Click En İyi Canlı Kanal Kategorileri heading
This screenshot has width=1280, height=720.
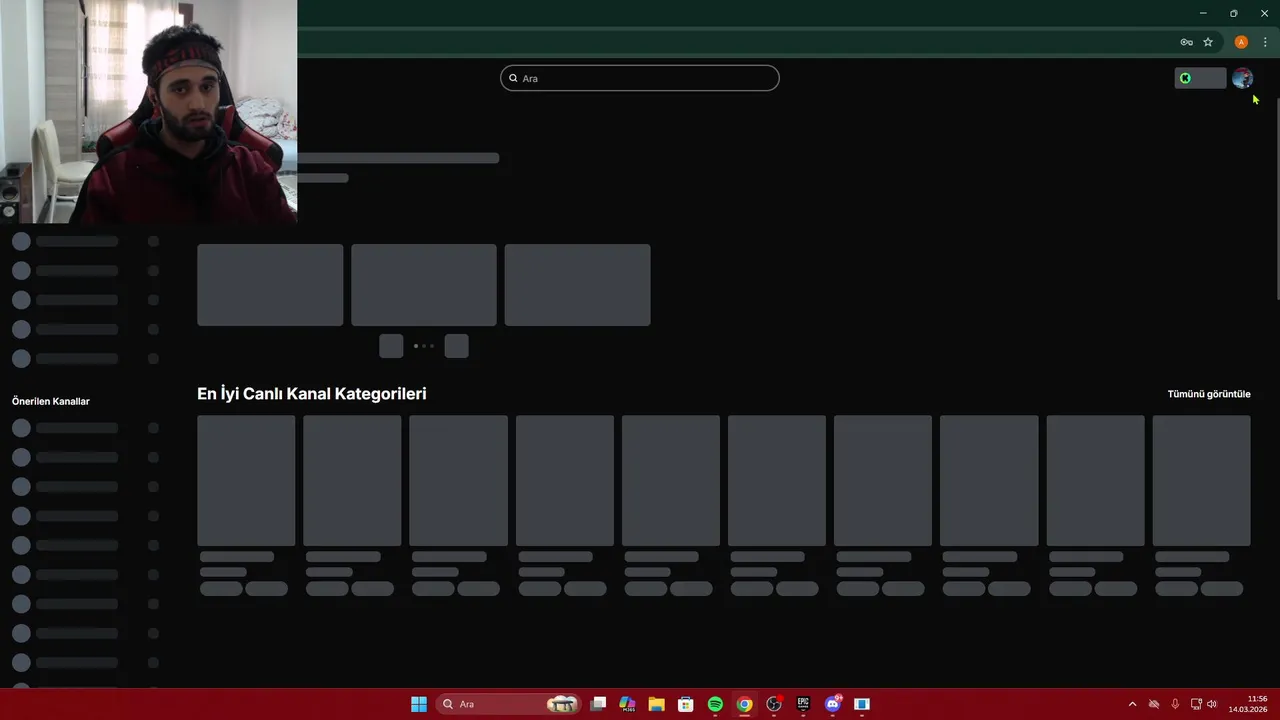[x=312, y=394]
